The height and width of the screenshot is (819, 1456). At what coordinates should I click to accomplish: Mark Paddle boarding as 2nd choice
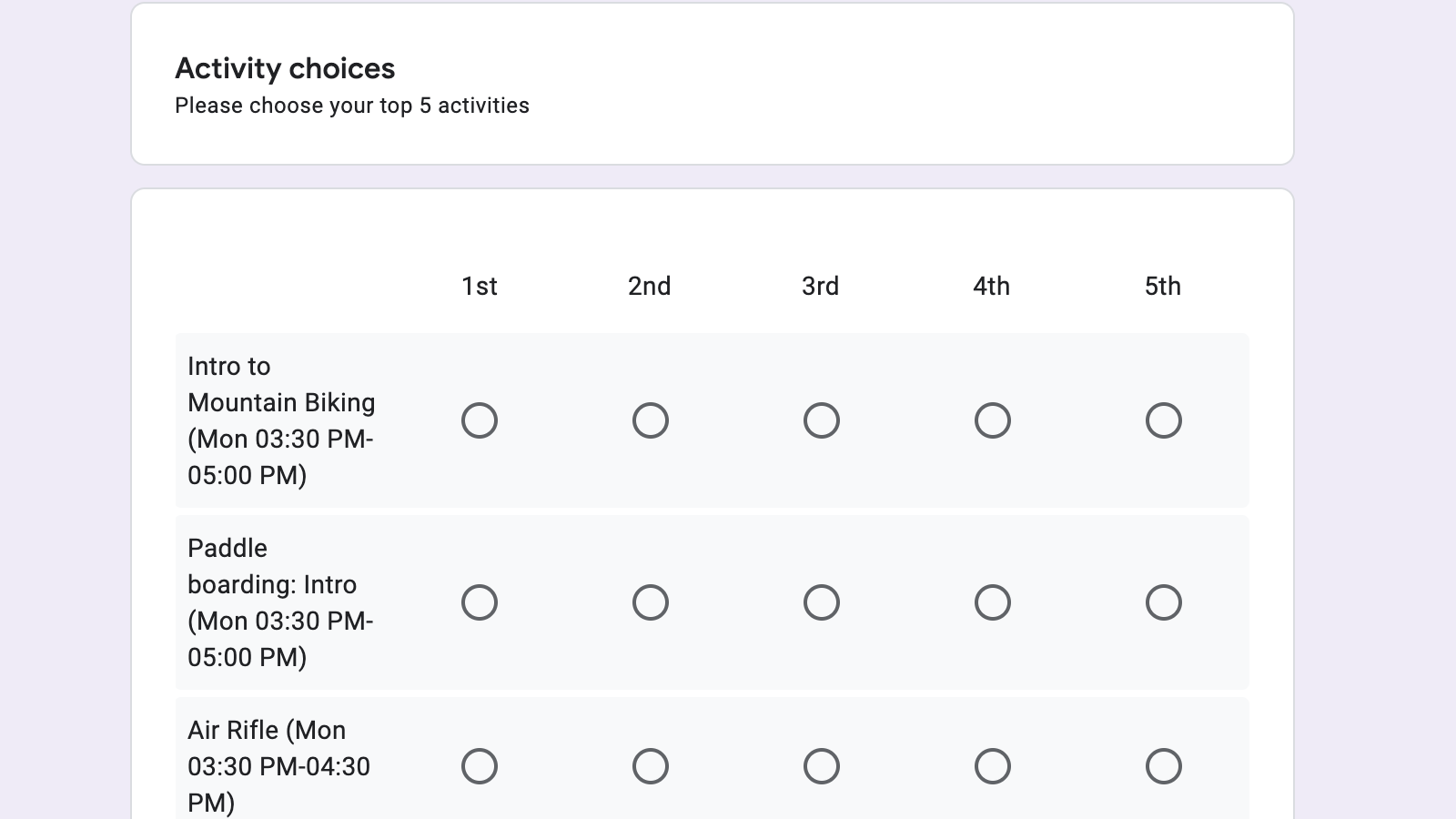pos(650,602)
